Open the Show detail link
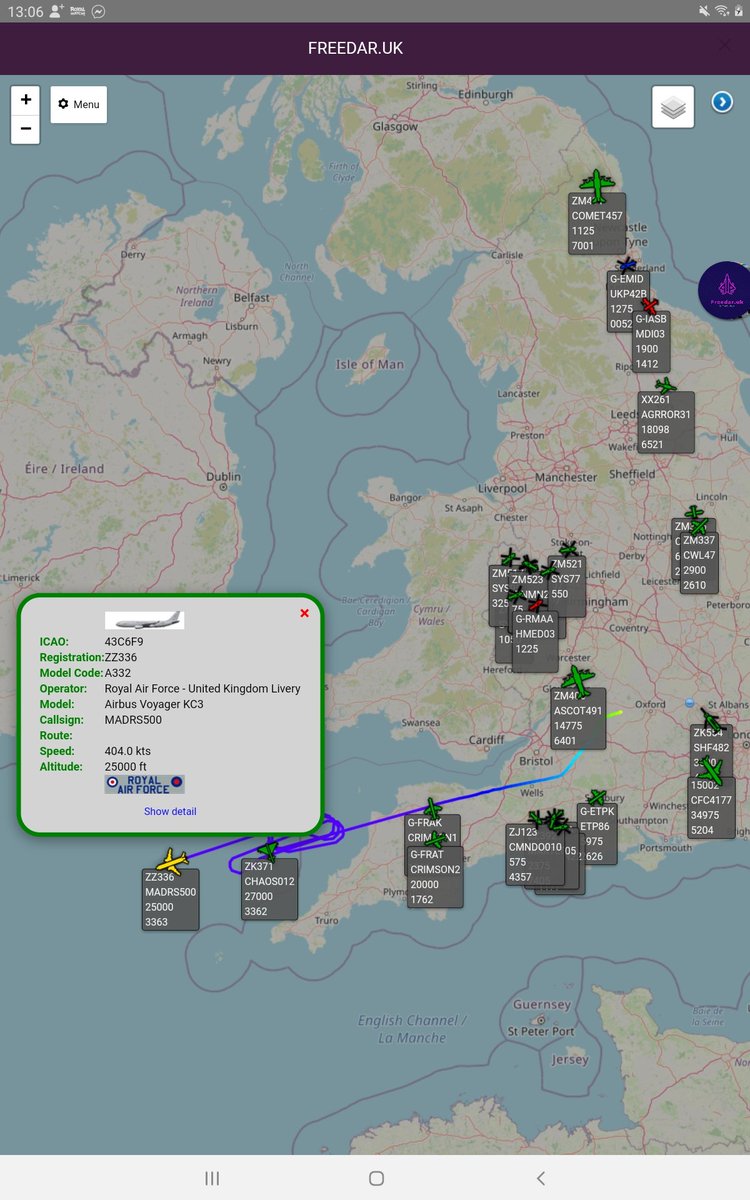750x1200 pixels. click(170, 811)
